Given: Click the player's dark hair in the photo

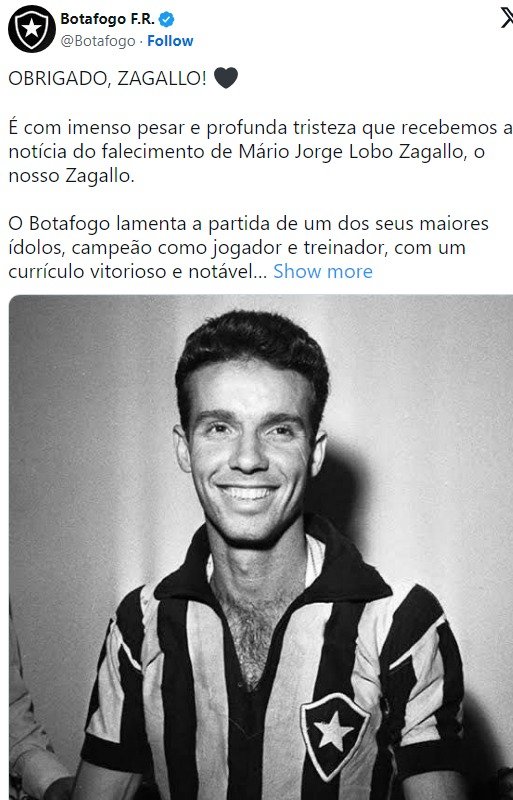Looking at the screenshot, I should click(252, 347).
